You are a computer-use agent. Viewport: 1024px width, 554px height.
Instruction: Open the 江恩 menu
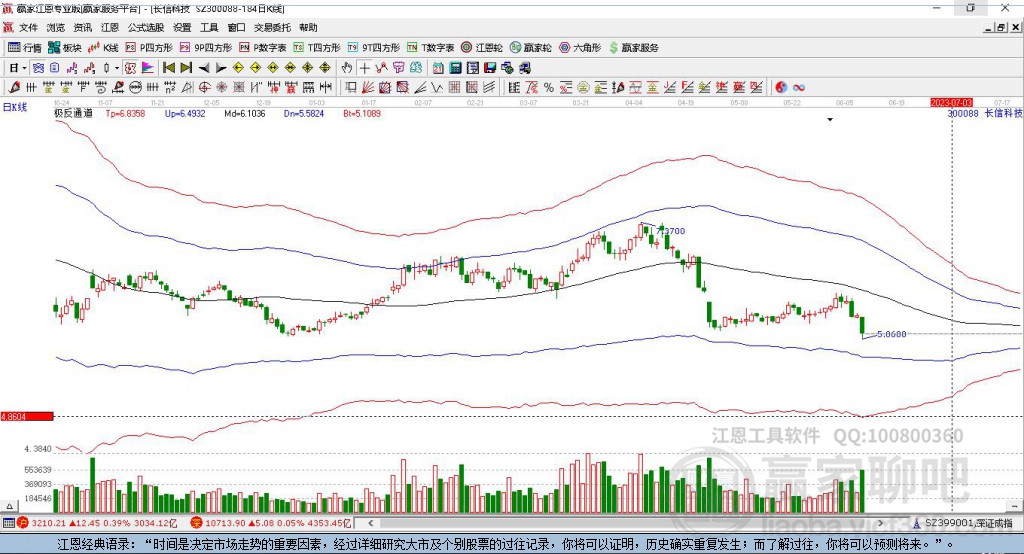(x=110, y=27)
